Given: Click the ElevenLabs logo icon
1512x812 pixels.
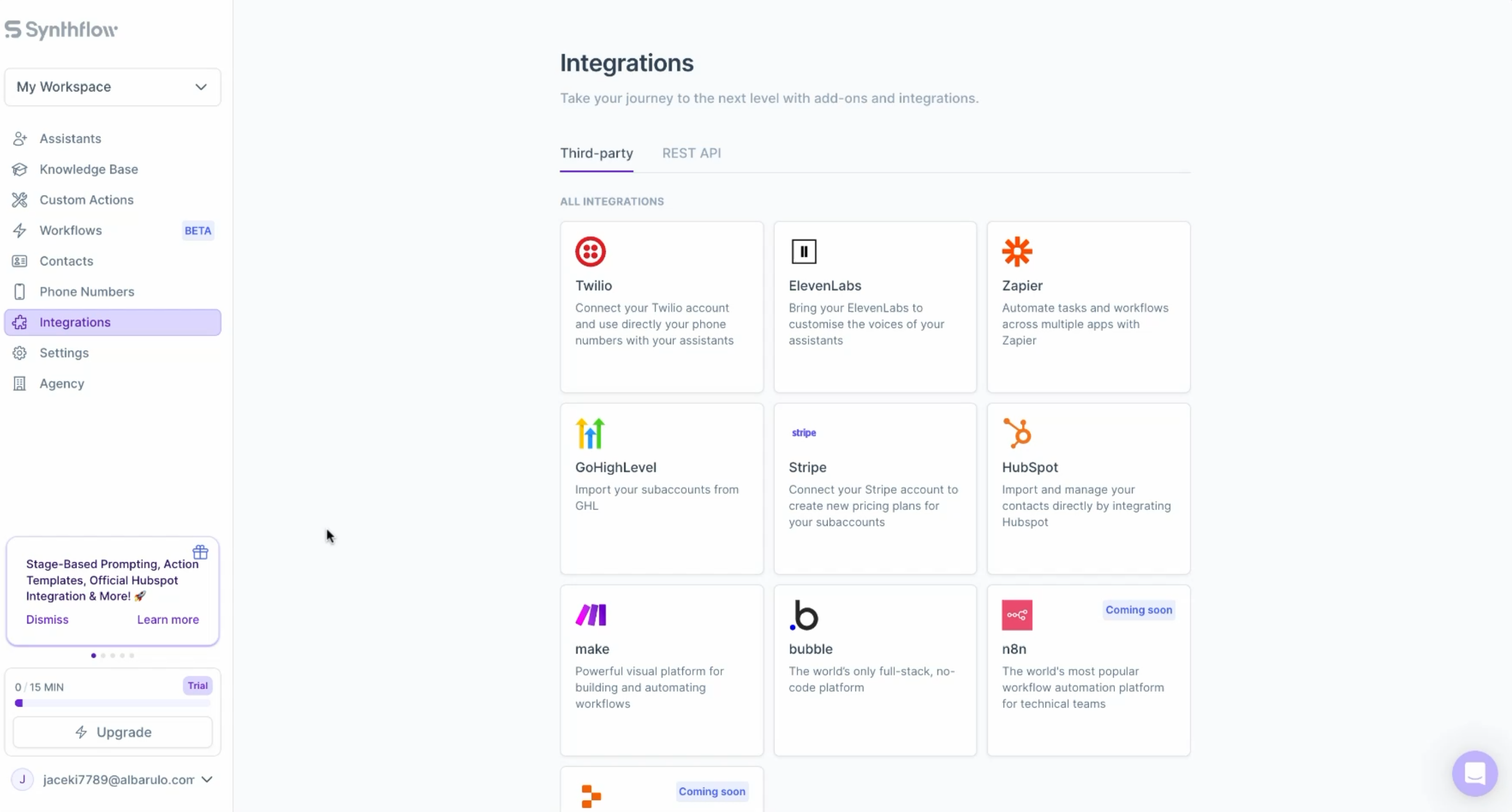Looking at the screenshot, I should tap(804, 252).
